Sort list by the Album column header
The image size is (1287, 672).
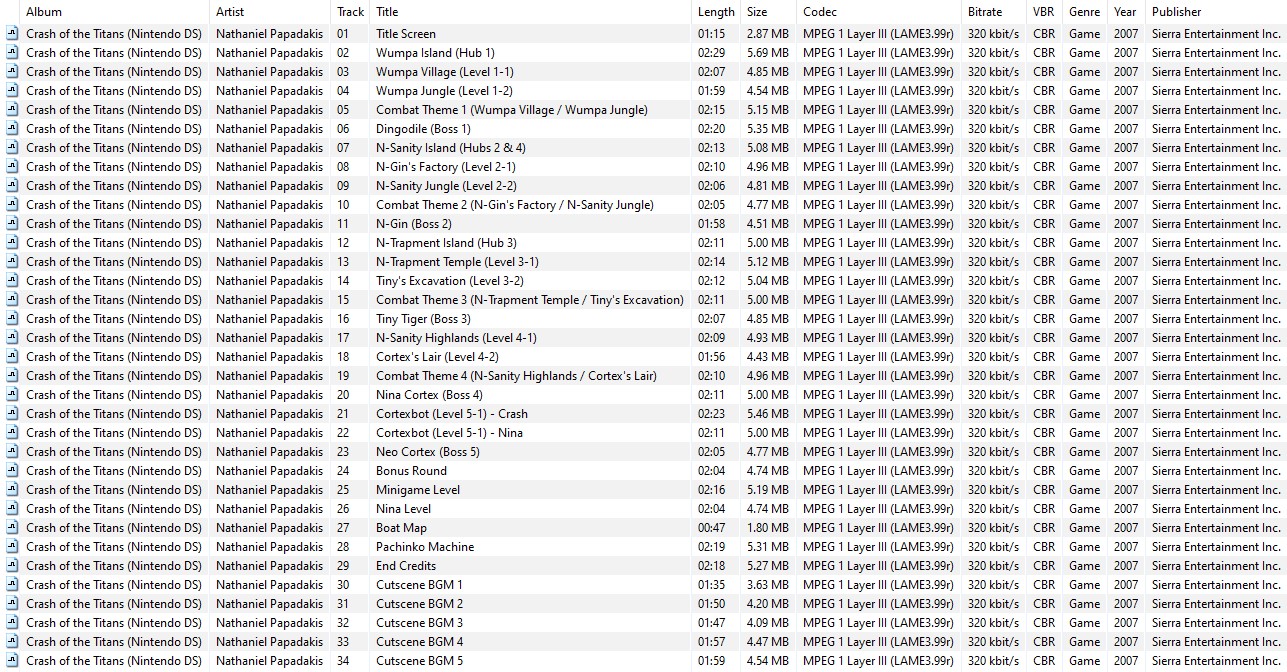pyautogui.click(x=44, y=12)
